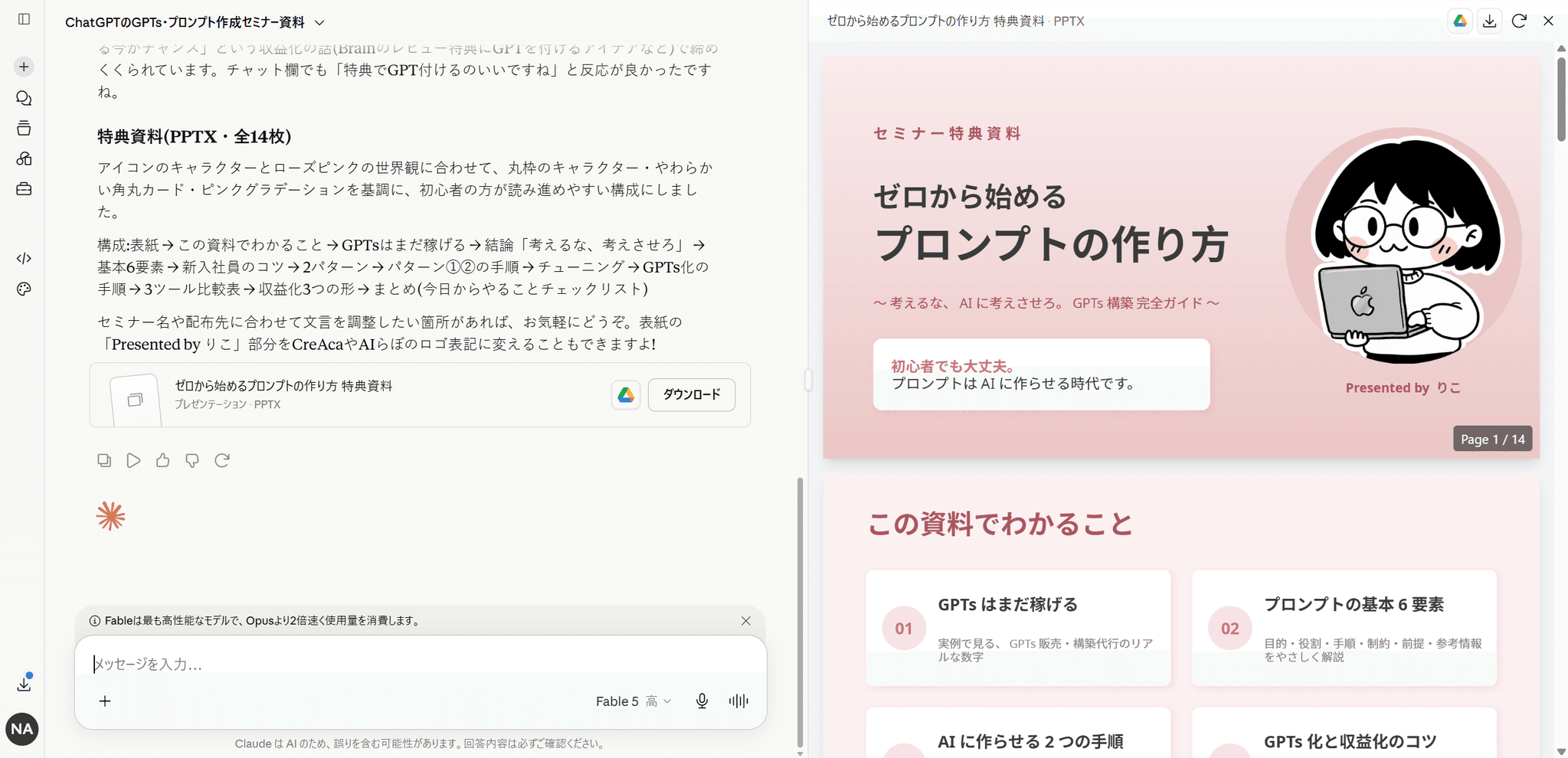Click the character illustration on title slide
The width and height of the screenshot is (1568, 758).
pos(1404,247)
